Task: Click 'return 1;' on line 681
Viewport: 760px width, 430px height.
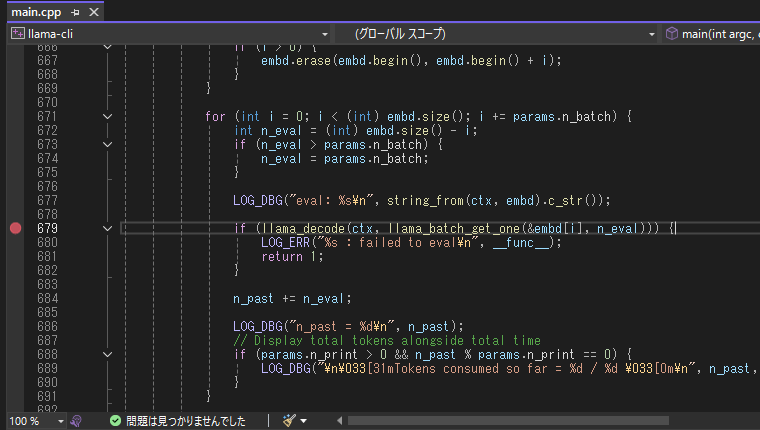Action: point(292,256)
